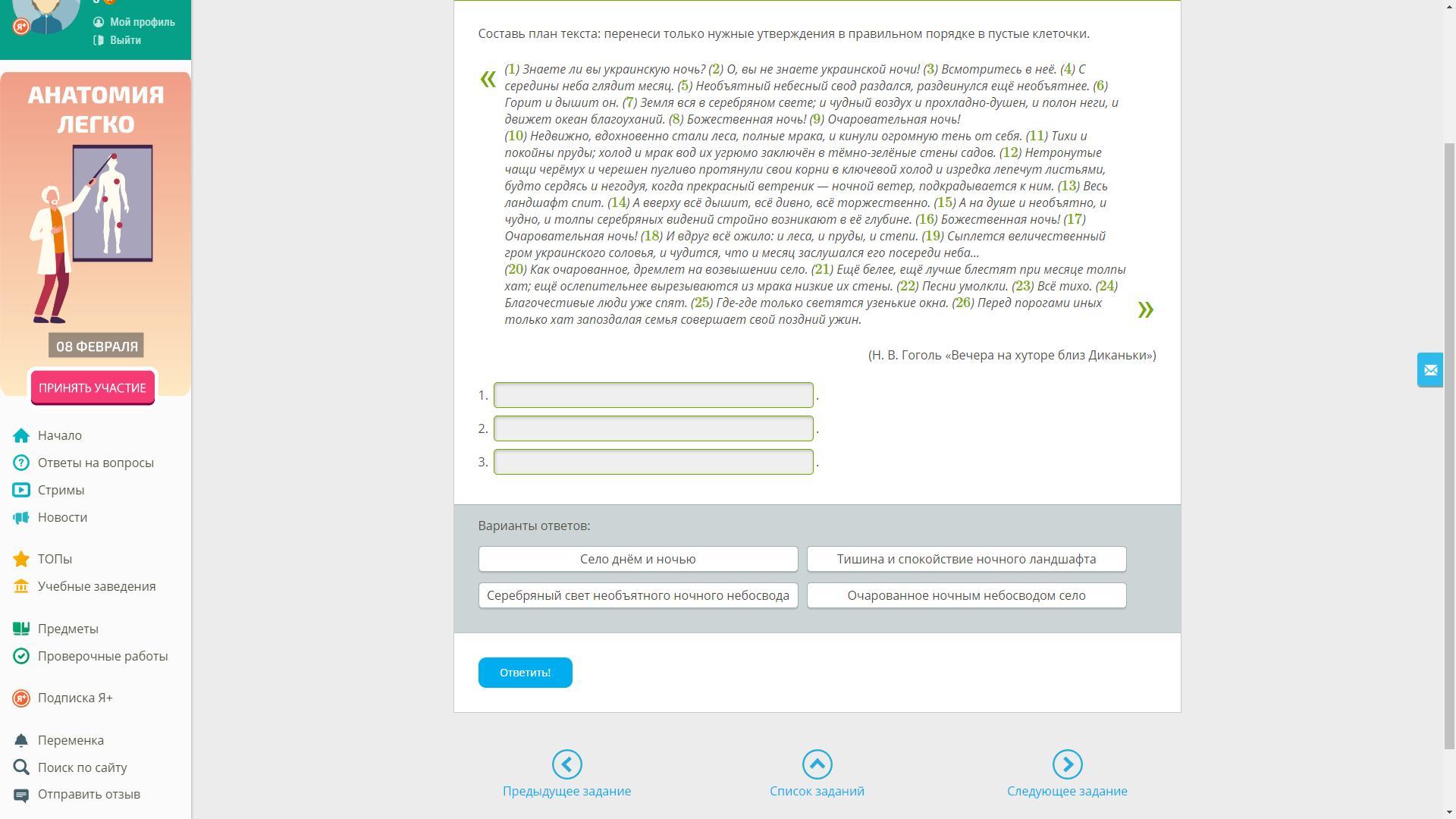Go to Учебные заведения section

tap(96, 586)
